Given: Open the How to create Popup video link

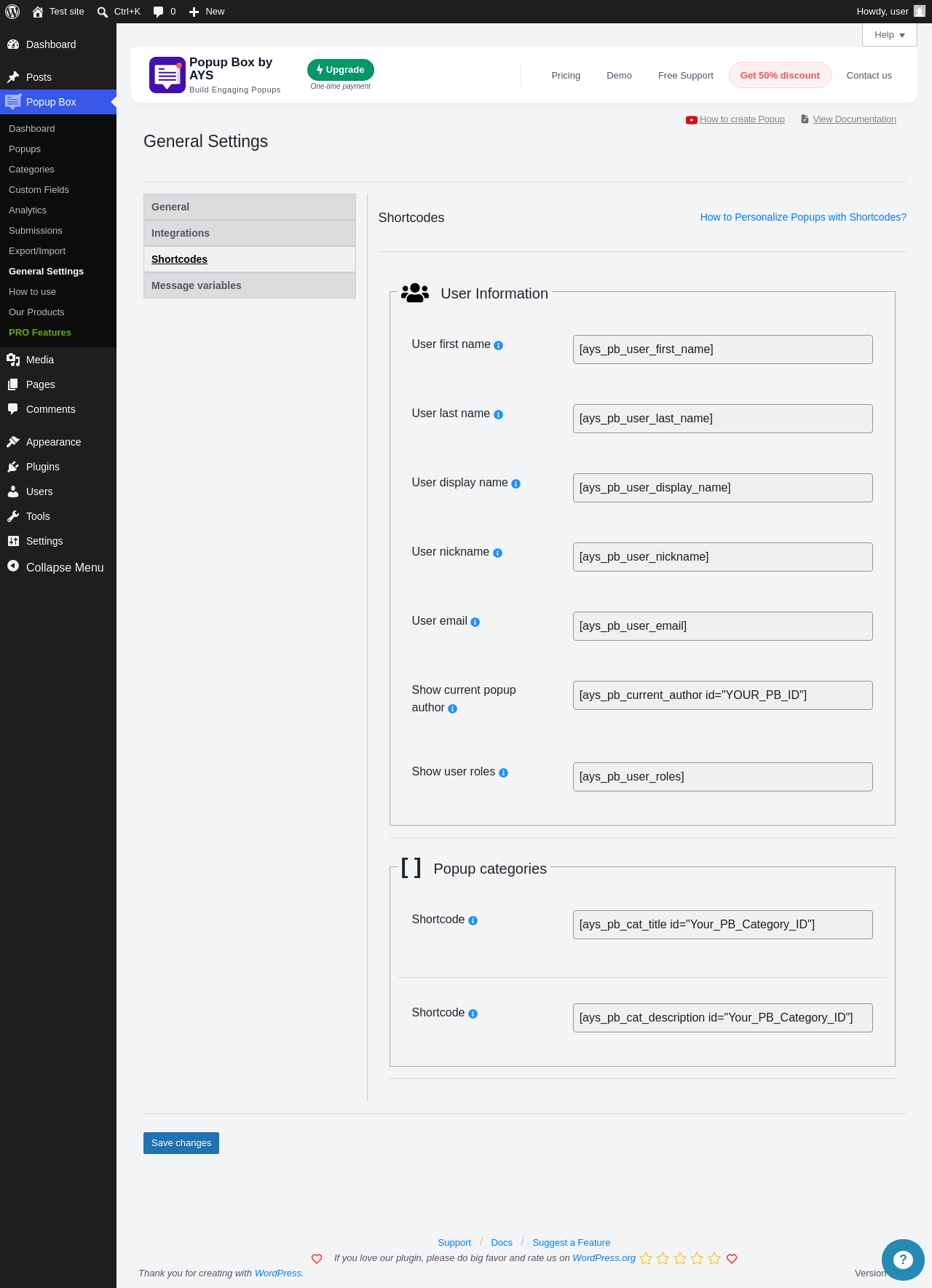Looking at the screenshot, I should [x=735, y=119].
